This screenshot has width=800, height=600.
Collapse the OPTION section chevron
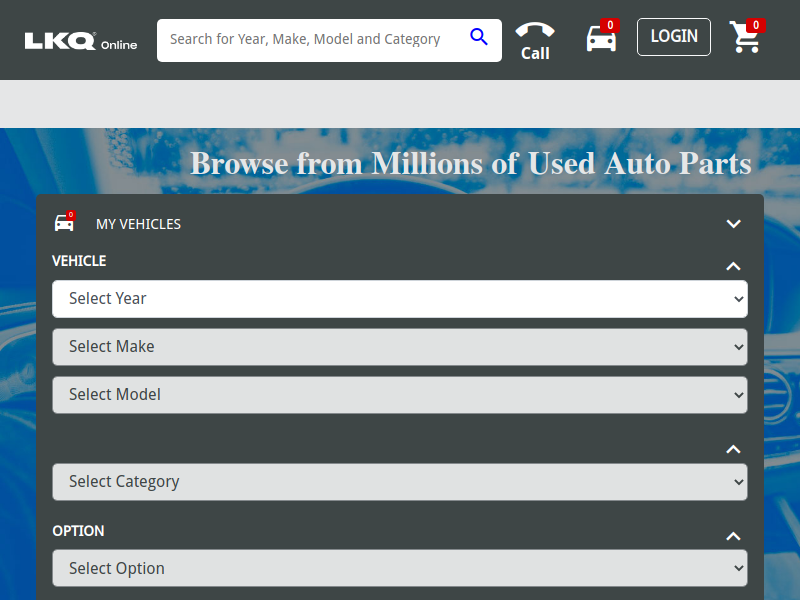tap(733, 536)
